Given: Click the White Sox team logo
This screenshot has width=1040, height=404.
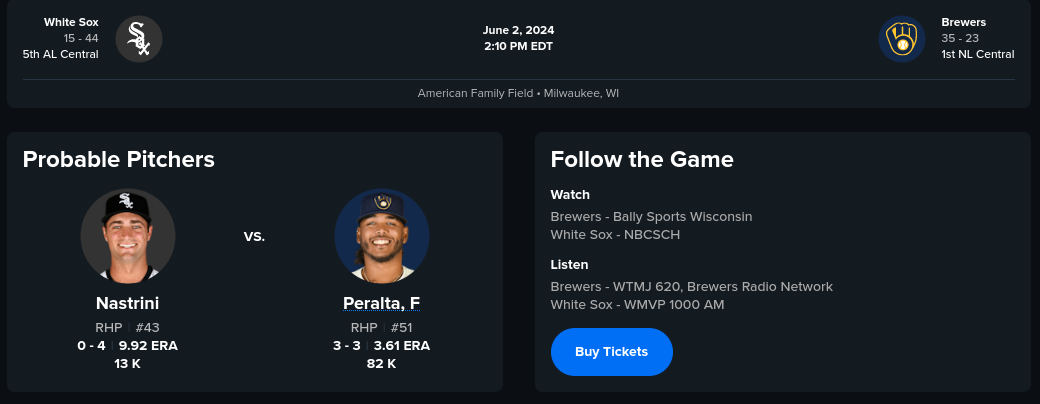Looking at the screenshot, I should (139, 39).
